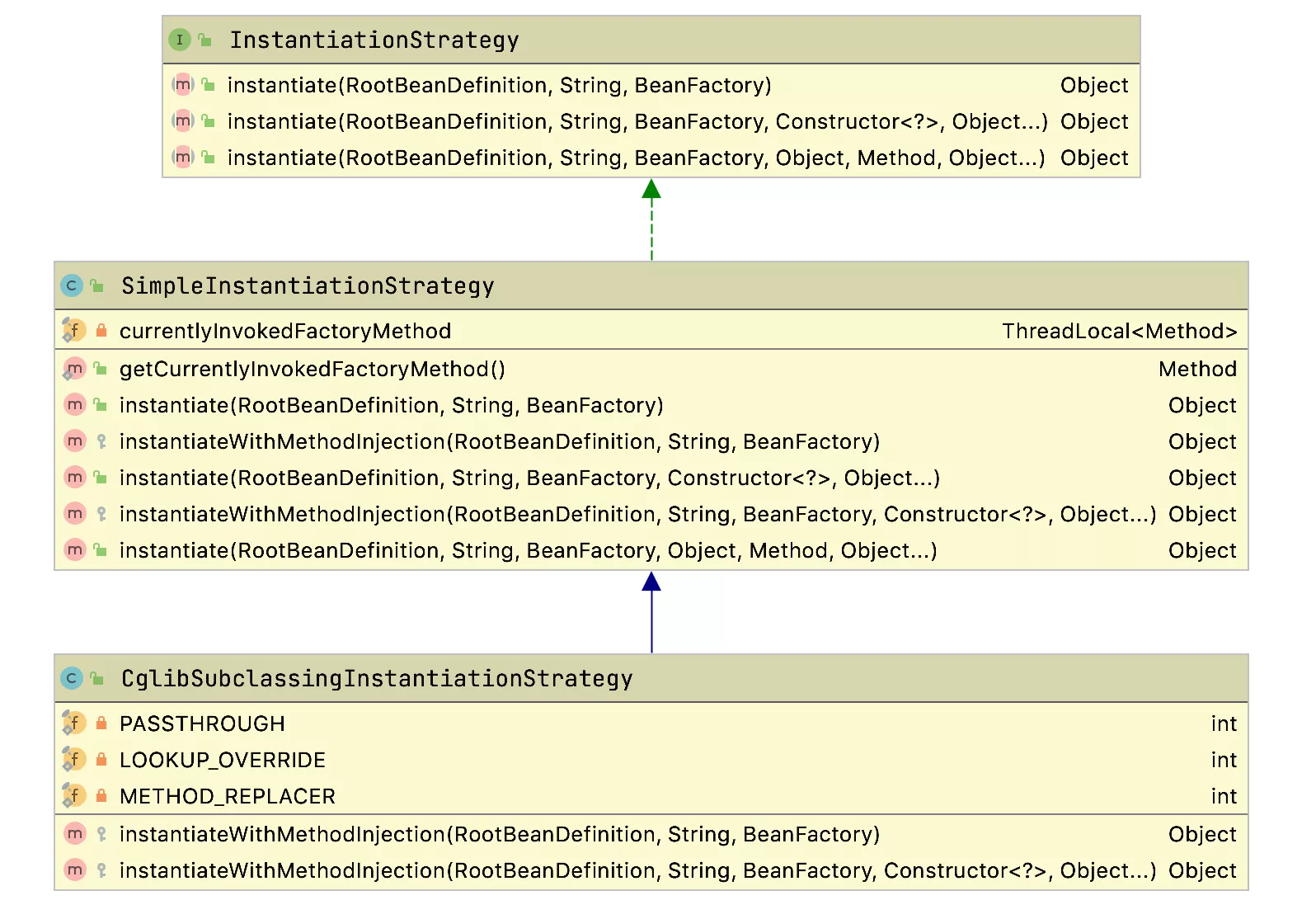Click method icon of Cglib three-parameter instantiateWithMethodInjection row
Viewport: 1316px width, 919px height.
tap(75, 833)
